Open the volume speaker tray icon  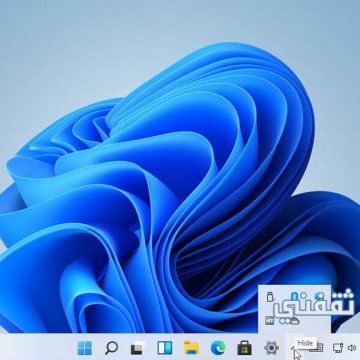point(352,348)
